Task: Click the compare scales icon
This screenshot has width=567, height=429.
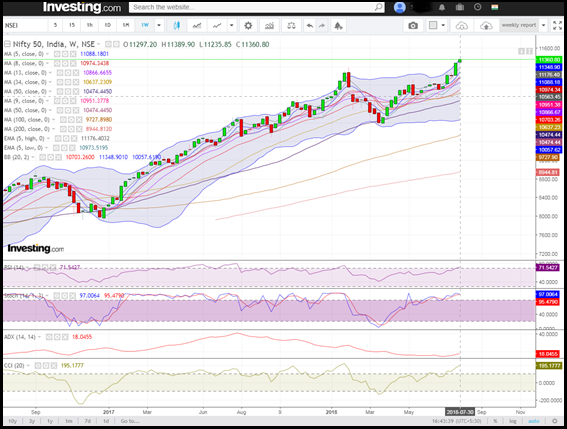Action: click(x=291, y=26)
